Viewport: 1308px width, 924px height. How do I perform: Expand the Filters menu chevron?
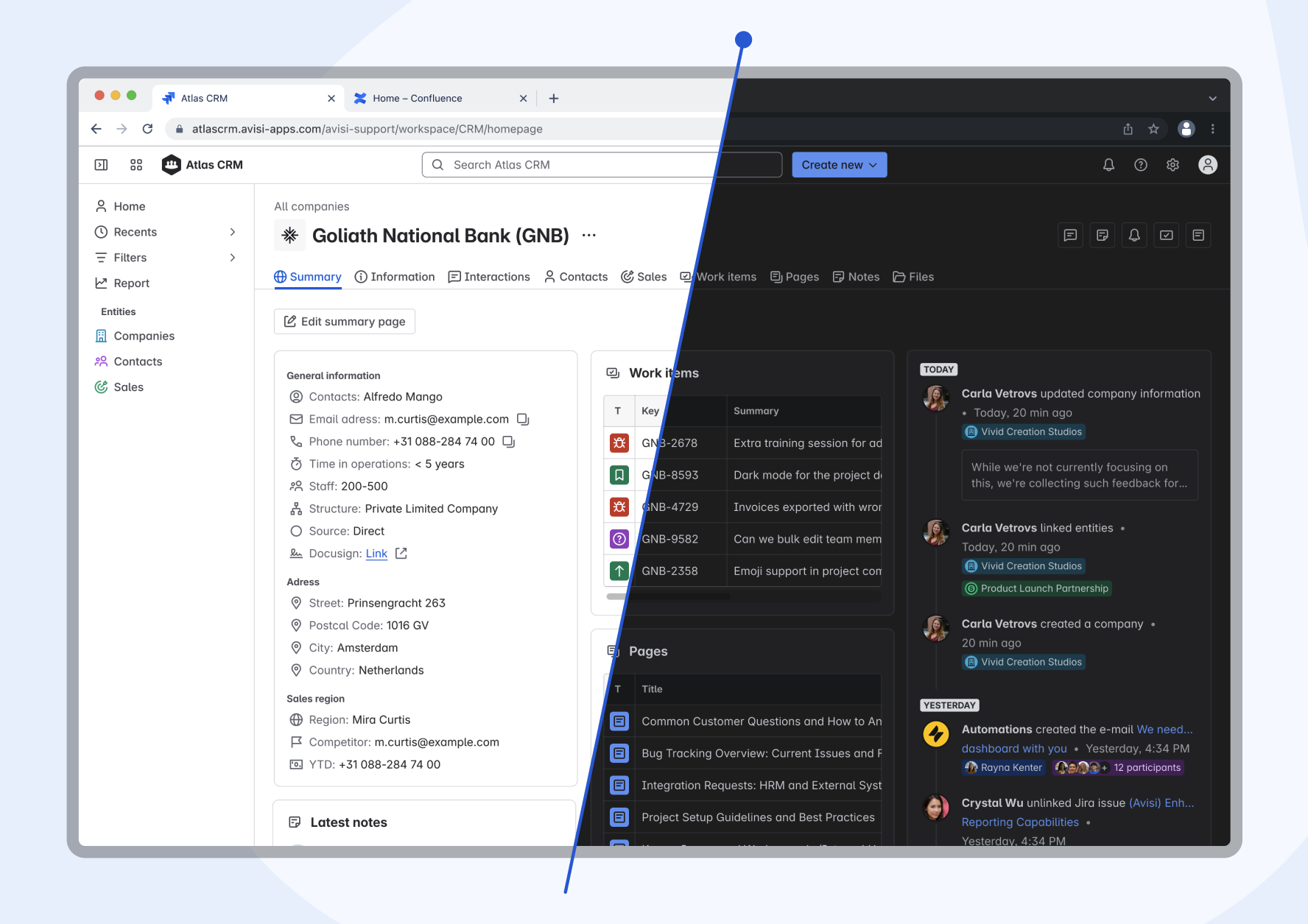coord(233,258)
